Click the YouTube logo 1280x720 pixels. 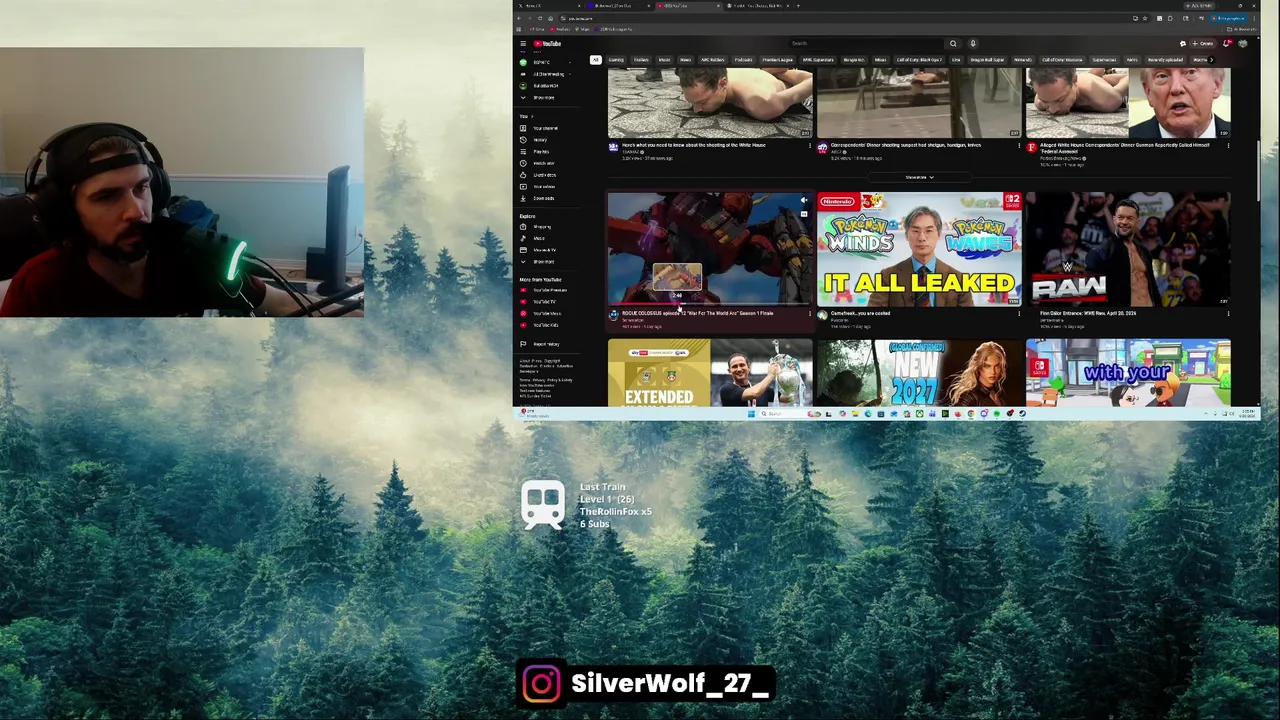pos(547,43)
